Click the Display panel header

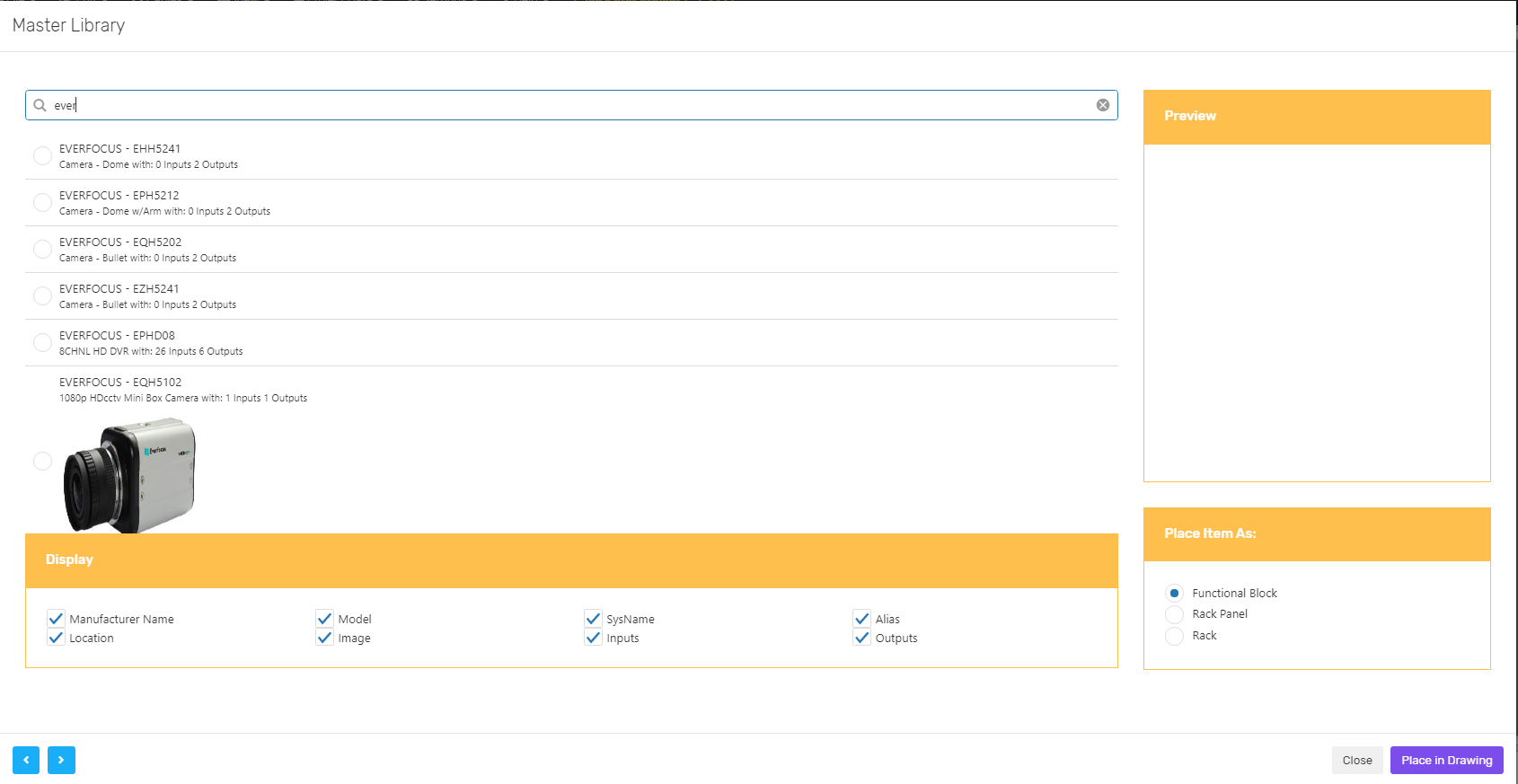tap(571, 560)
